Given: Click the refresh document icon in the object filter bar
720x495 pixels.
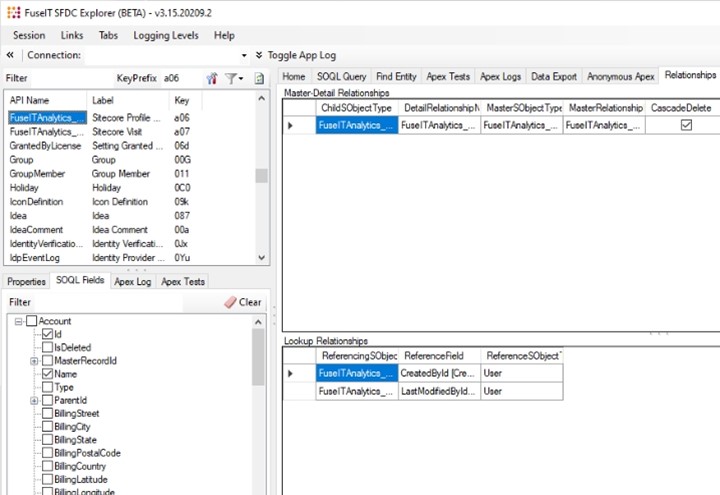Looking at the screenshot, I should [x=259, y=79].
